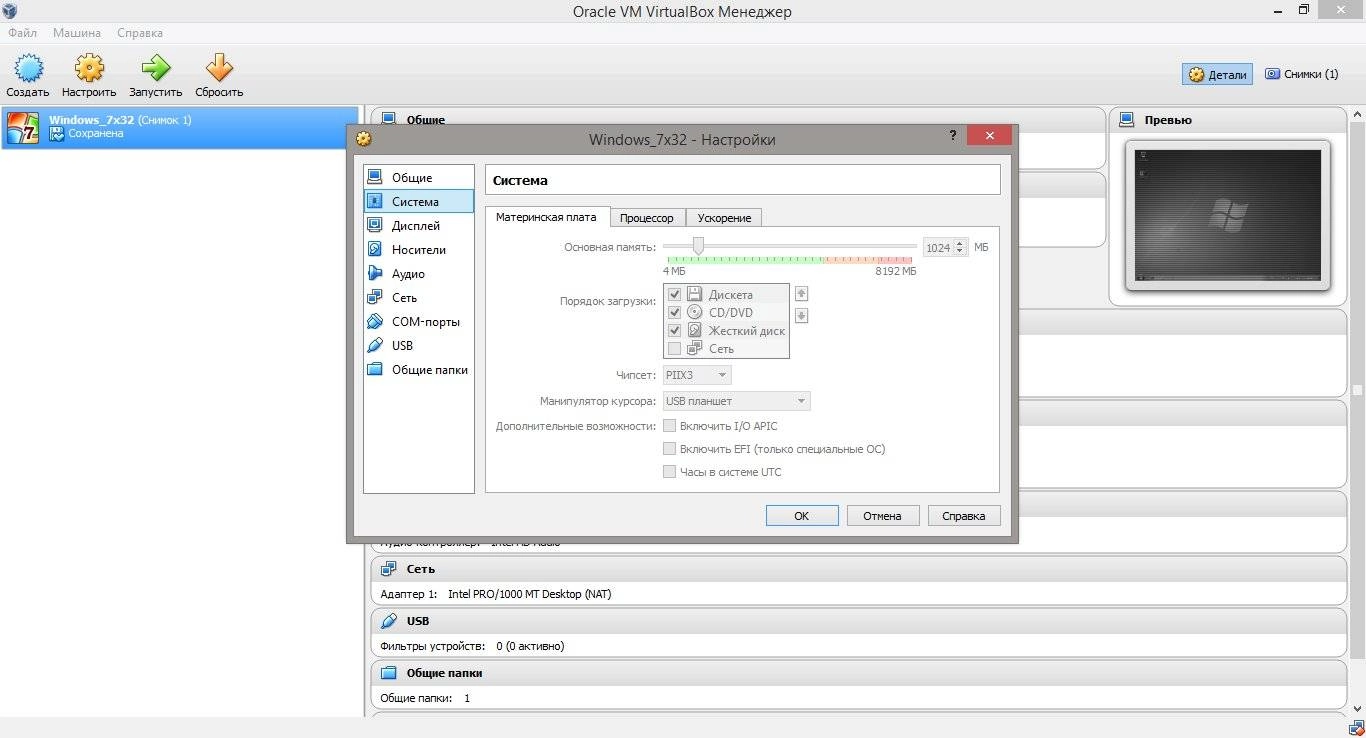Open Дисплей settings category
Viewport: 1366px width, 738px height.
[419, 225]
